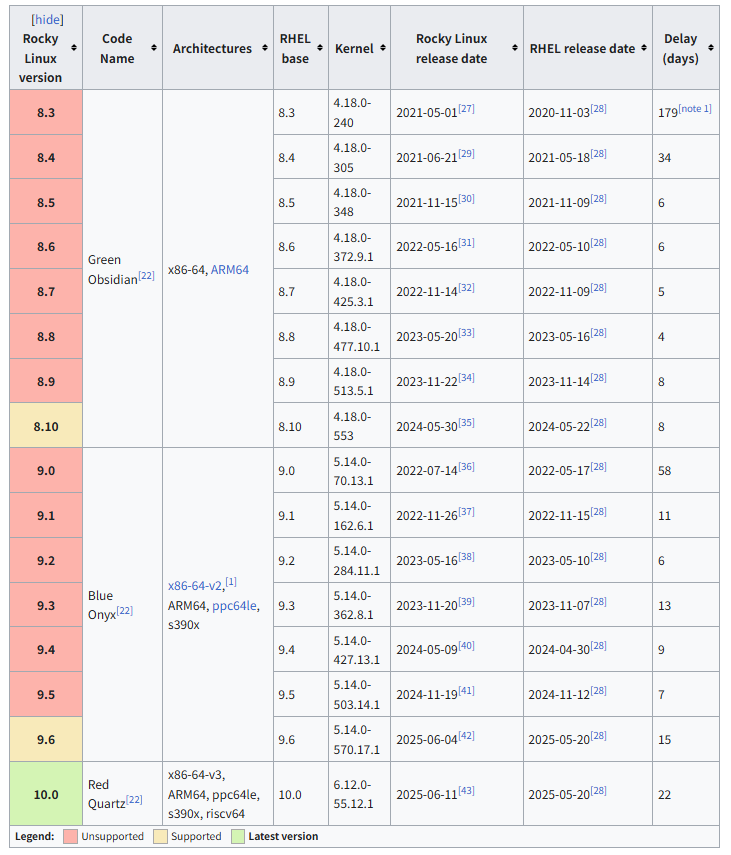Sort by Rocky Linux version column arrows
The image size is (731, 855).
tap(74, 48)
